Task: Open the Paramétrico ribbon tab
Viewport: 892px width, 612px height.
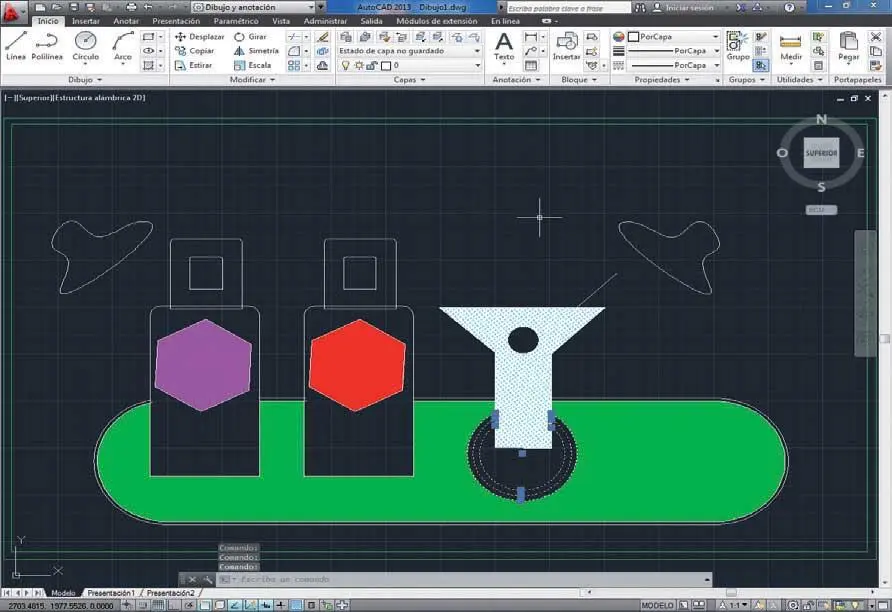Action: click(236, 21)
